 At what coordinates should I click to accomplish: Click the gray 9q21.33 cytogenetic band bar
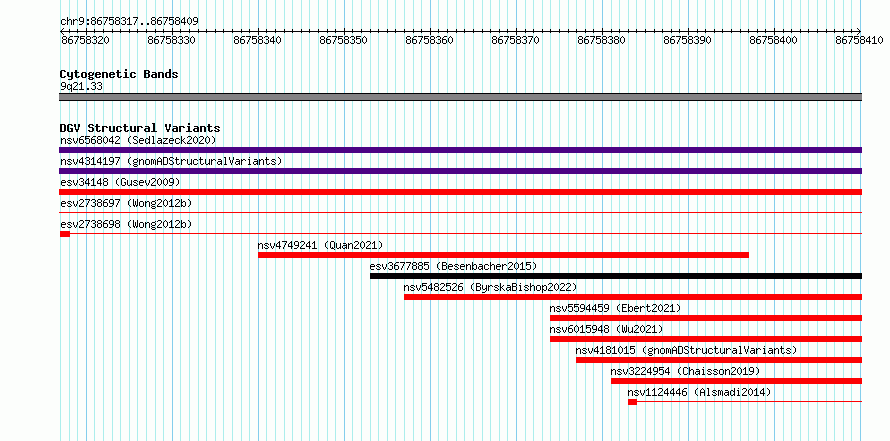pos(460,96)
